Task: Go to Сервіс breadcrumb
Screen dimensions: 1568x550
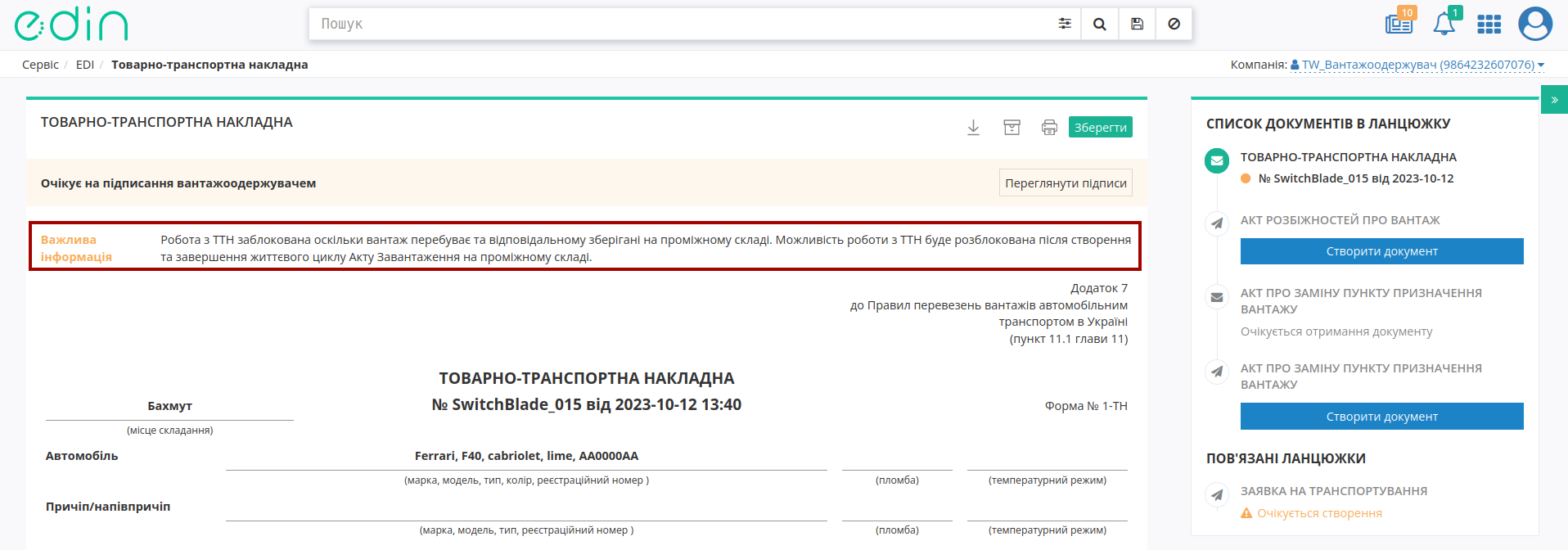Action: [40, 65]
